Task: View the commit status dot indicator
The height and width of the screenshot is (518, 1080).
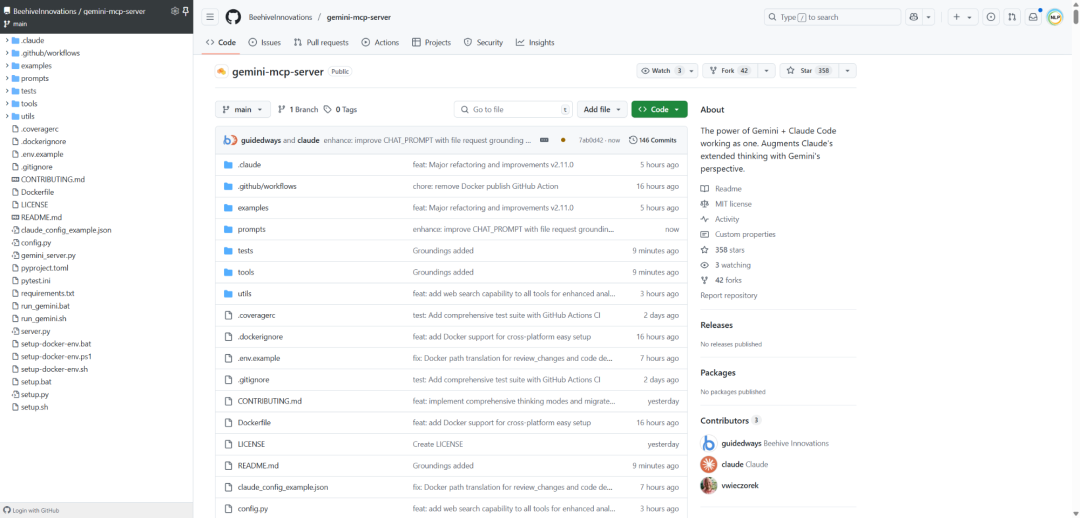Action: click(x=563, y=140)
